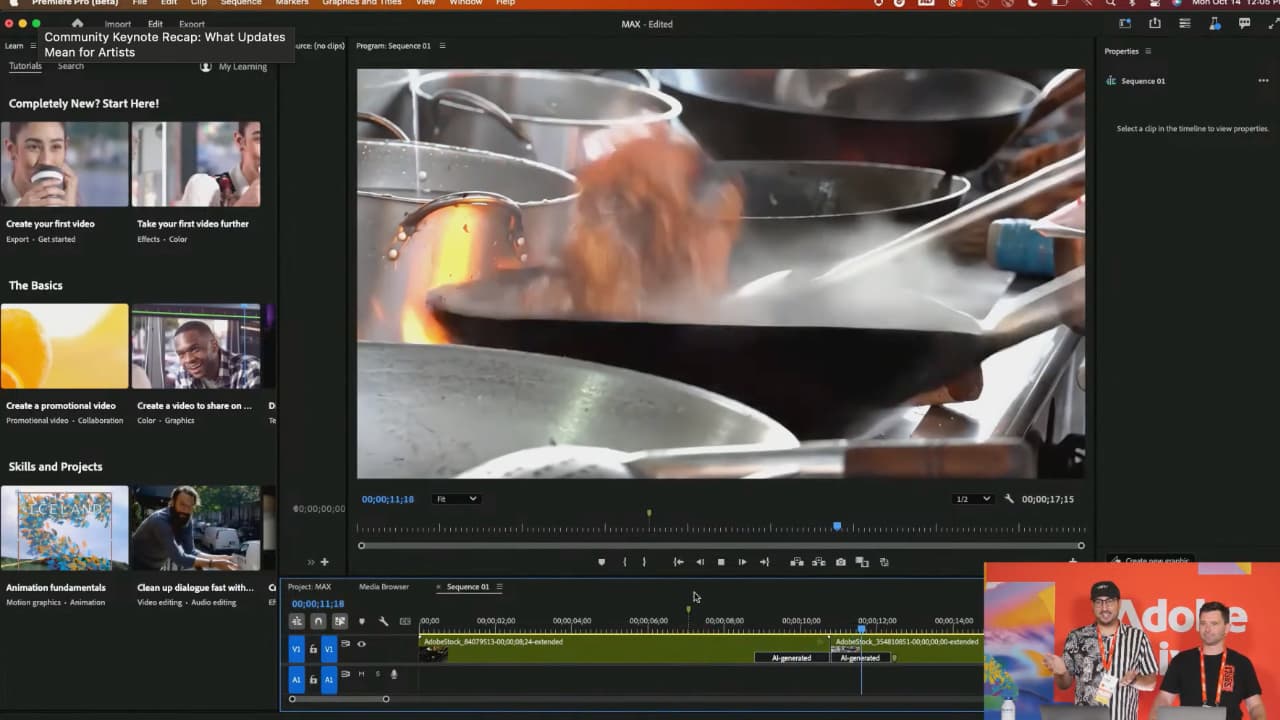Open the Fit zoom level dropdown
Screen dimensions: 1280x720
[456, 498]
